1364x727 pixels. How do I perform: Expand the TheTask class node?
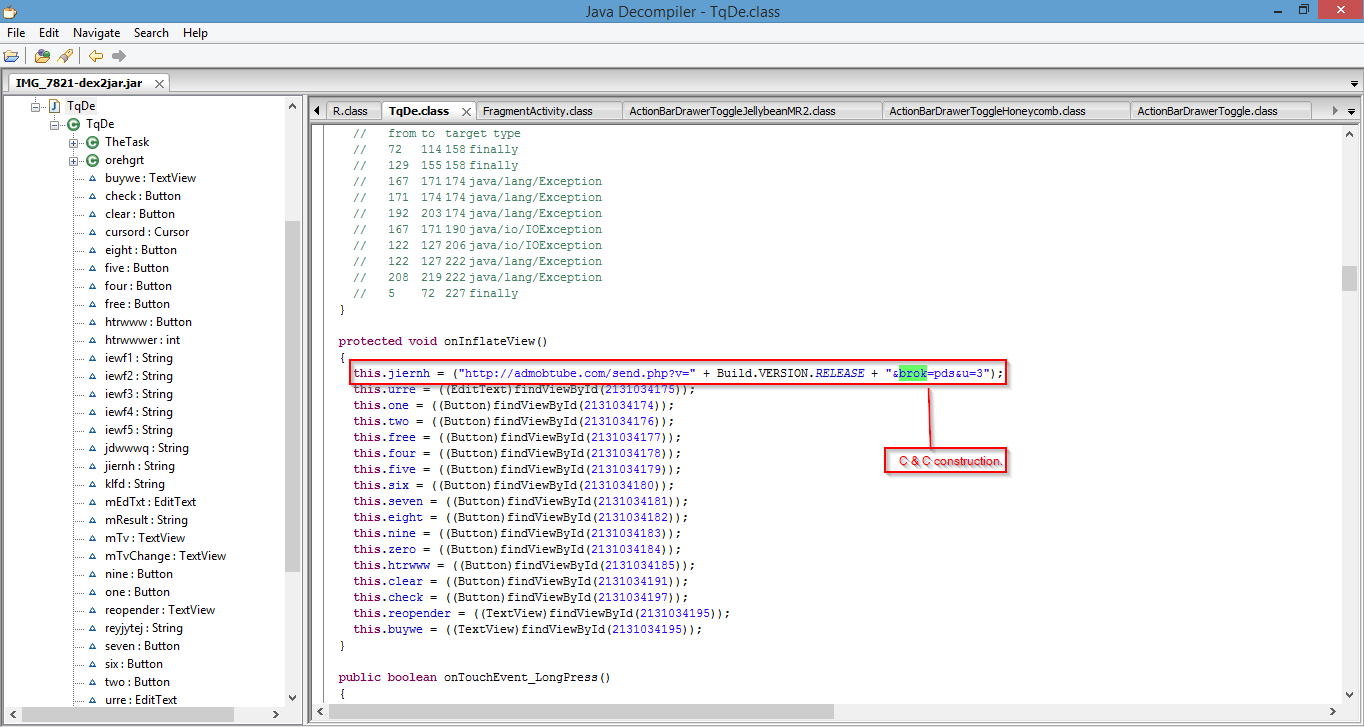point(73,142)
